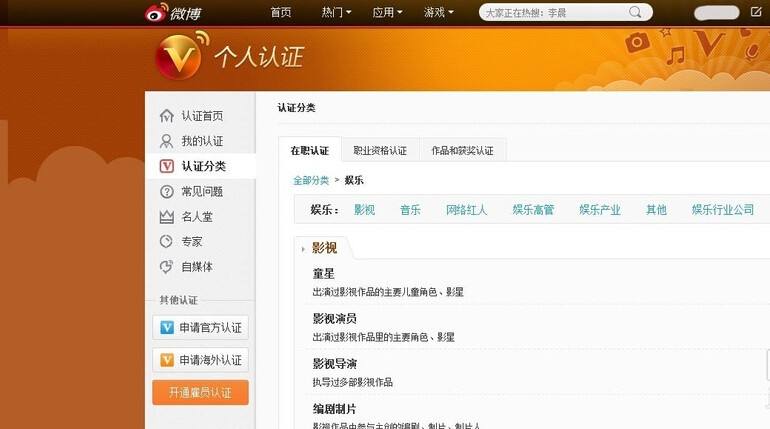Open the 热门 dropdown menu
770x429 pixels.
click(x=336, y=12)
